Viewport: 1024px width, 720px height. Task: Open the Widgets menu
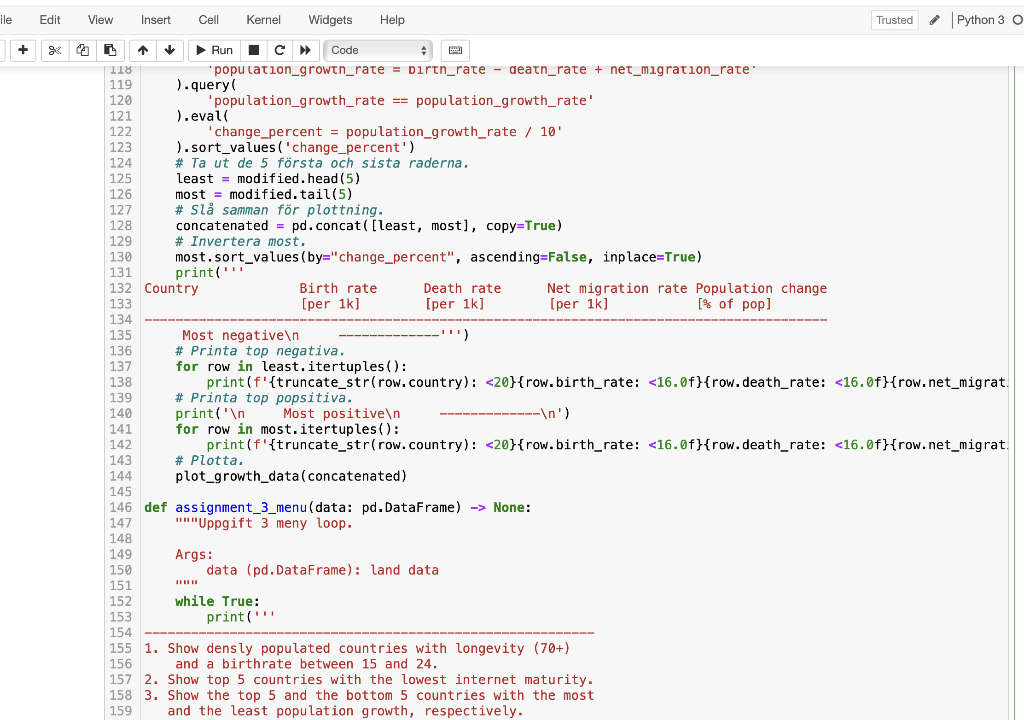click(x=330, y=19)
